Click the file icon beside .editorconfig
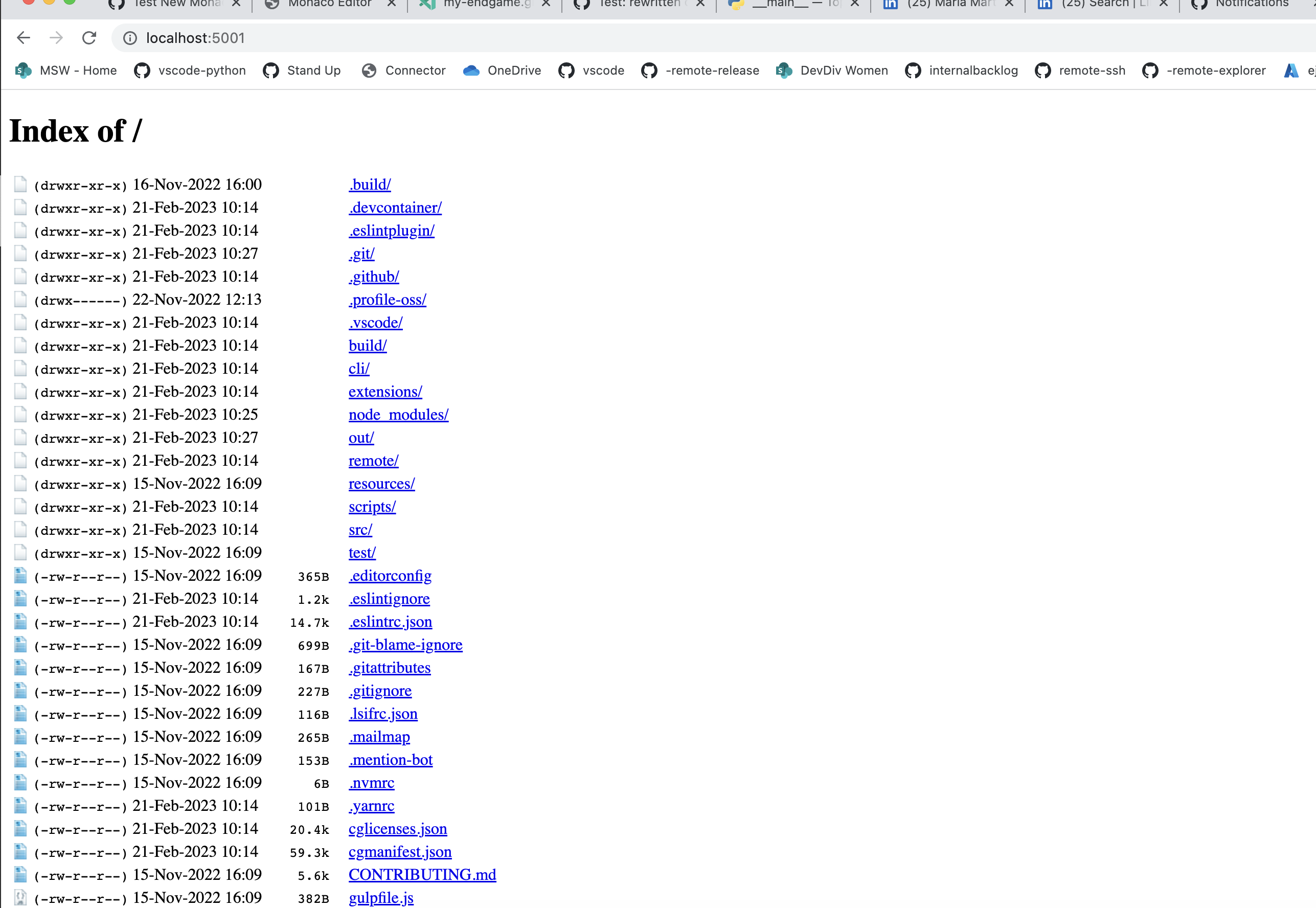1316x908 pixels. coord(20,575)
